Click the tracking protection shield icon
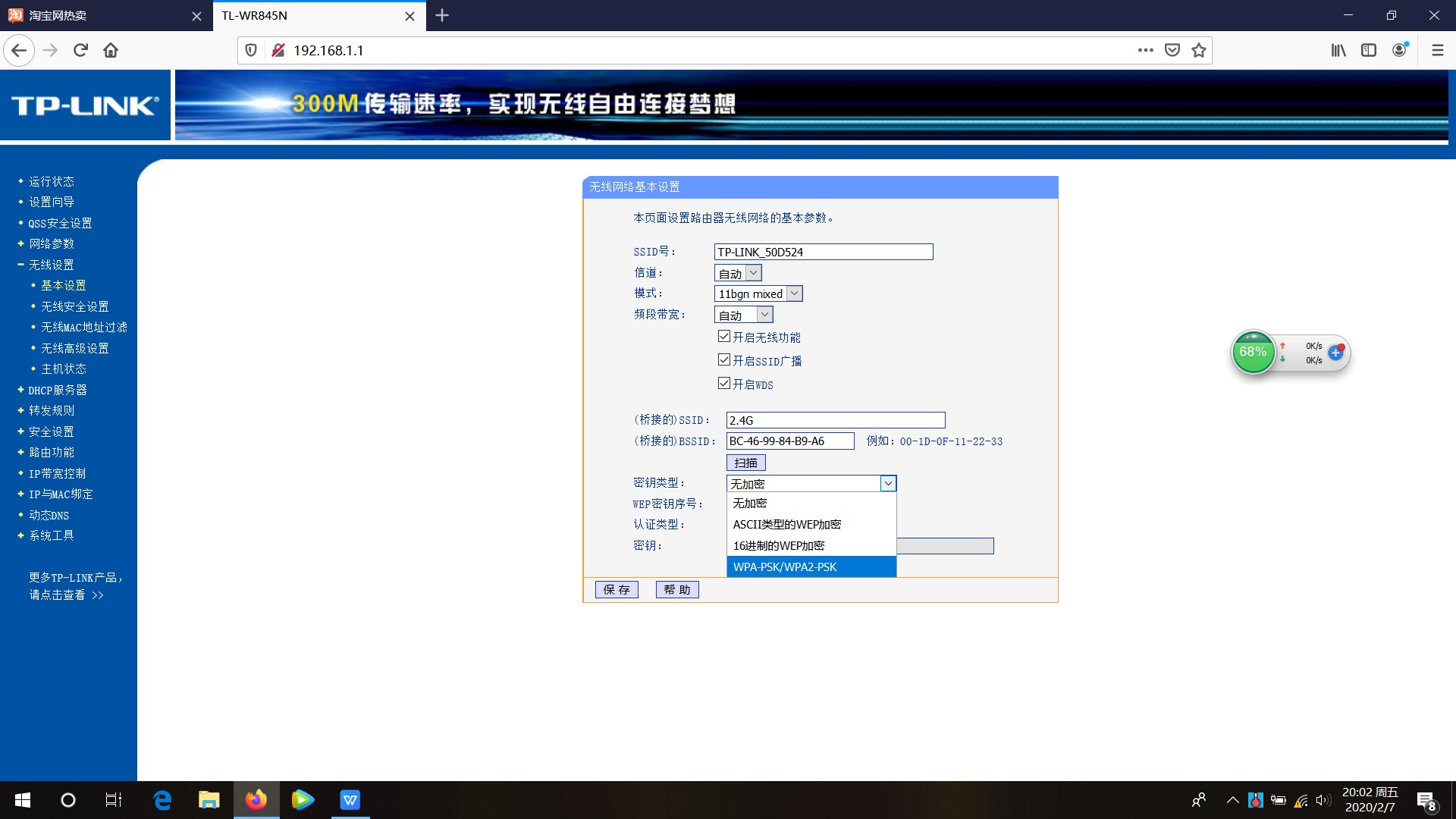This screenshot has height=819, width=1456. pyautogui.click(x=251, y=50)
